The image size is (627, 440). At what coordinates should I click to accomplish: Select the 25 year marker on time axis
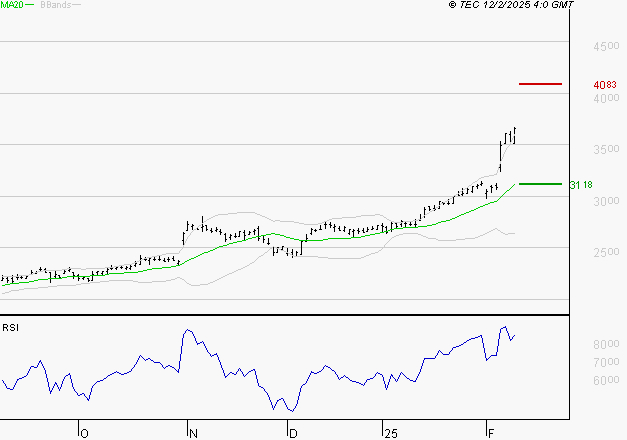[389, 433]
